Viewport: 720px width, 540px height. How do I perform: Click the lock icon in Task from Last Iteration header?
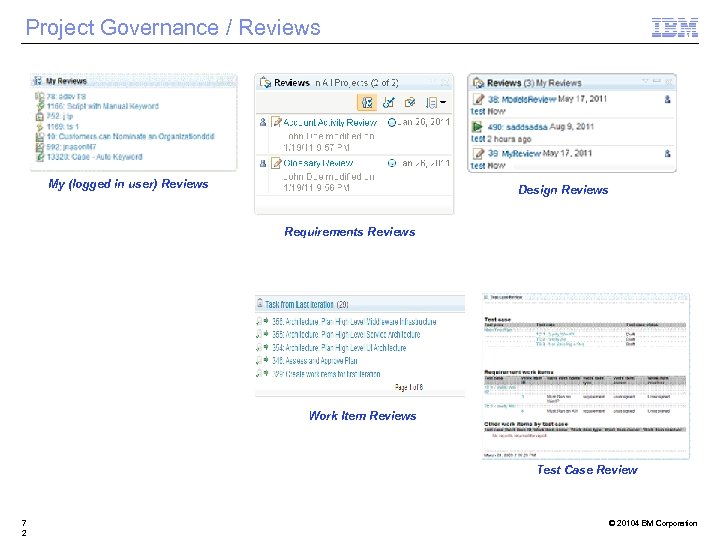pos(260,304)
